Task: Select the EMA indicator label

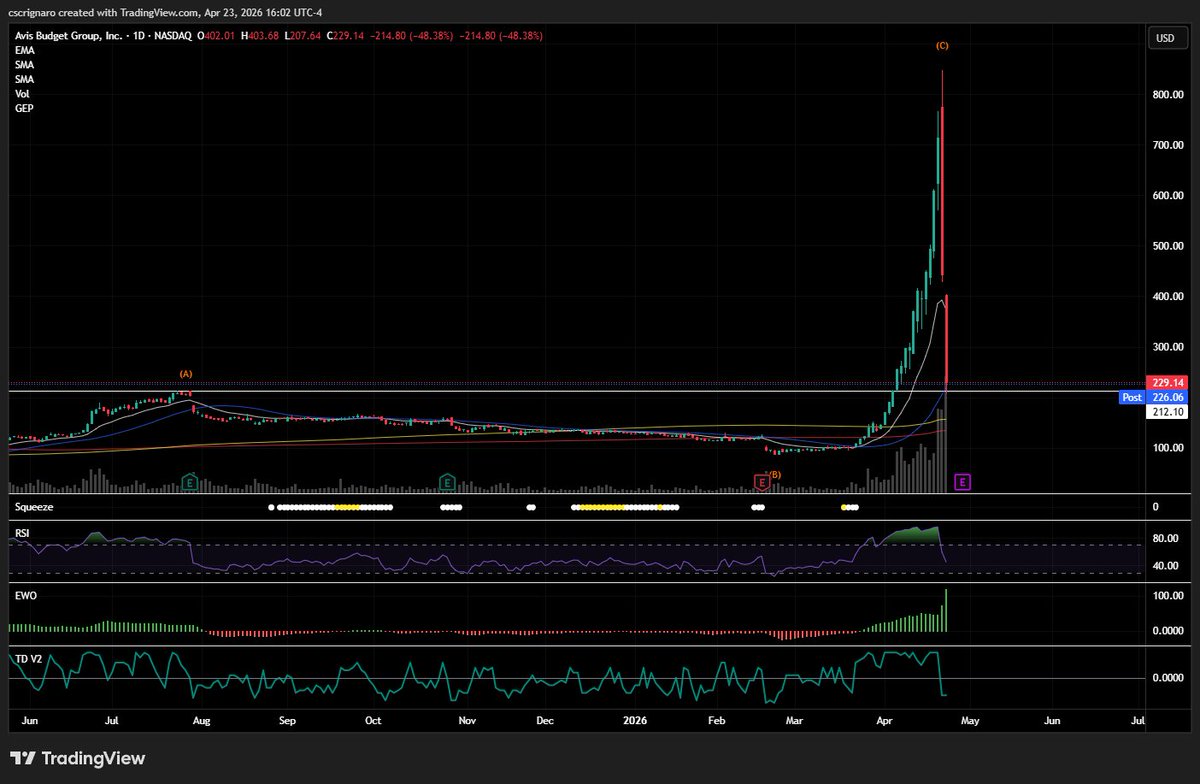Action: coord(23,48)
